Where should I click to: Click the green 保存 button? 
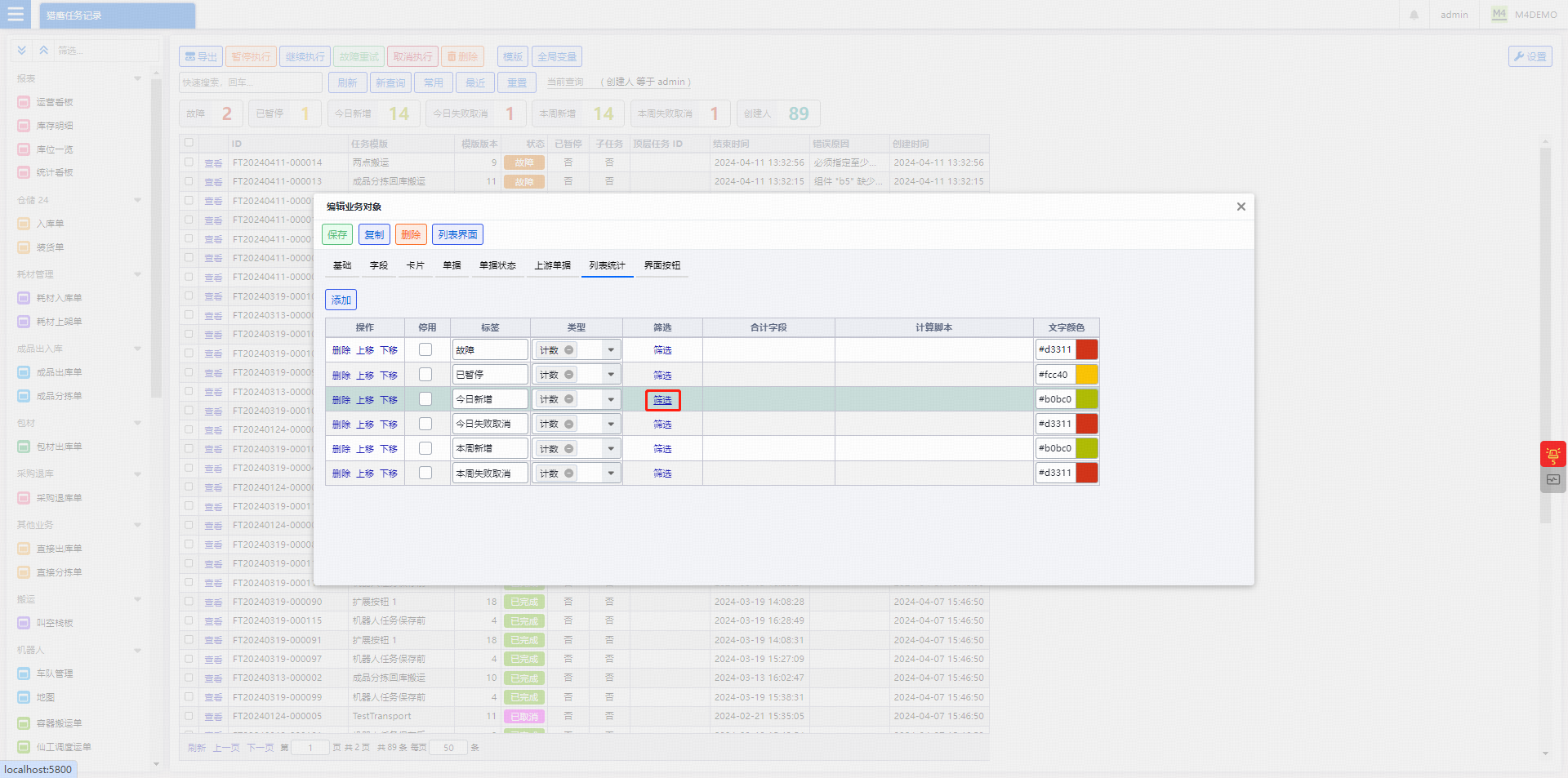(x=337, y=234)
